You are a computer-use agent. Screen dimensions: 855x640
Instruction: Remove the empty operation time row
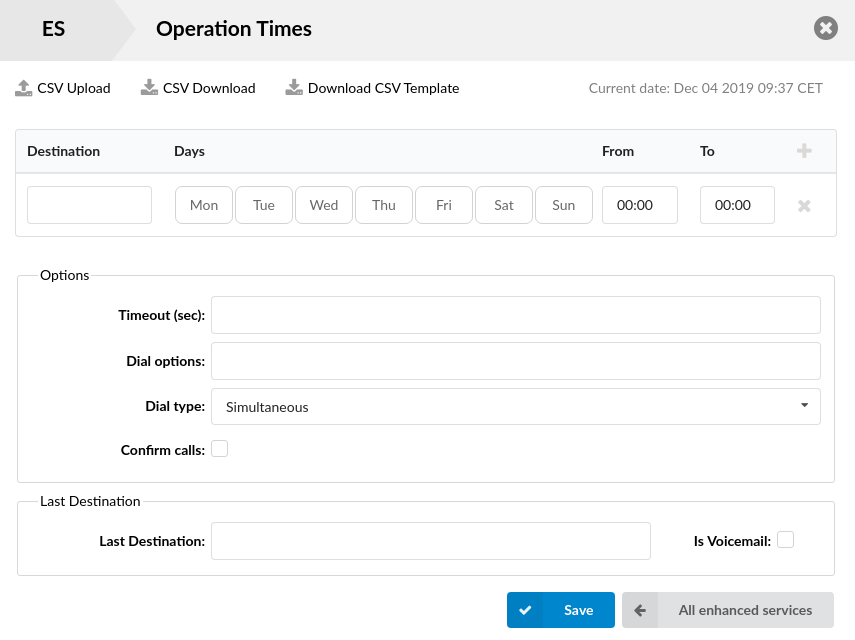coord(804,205)
